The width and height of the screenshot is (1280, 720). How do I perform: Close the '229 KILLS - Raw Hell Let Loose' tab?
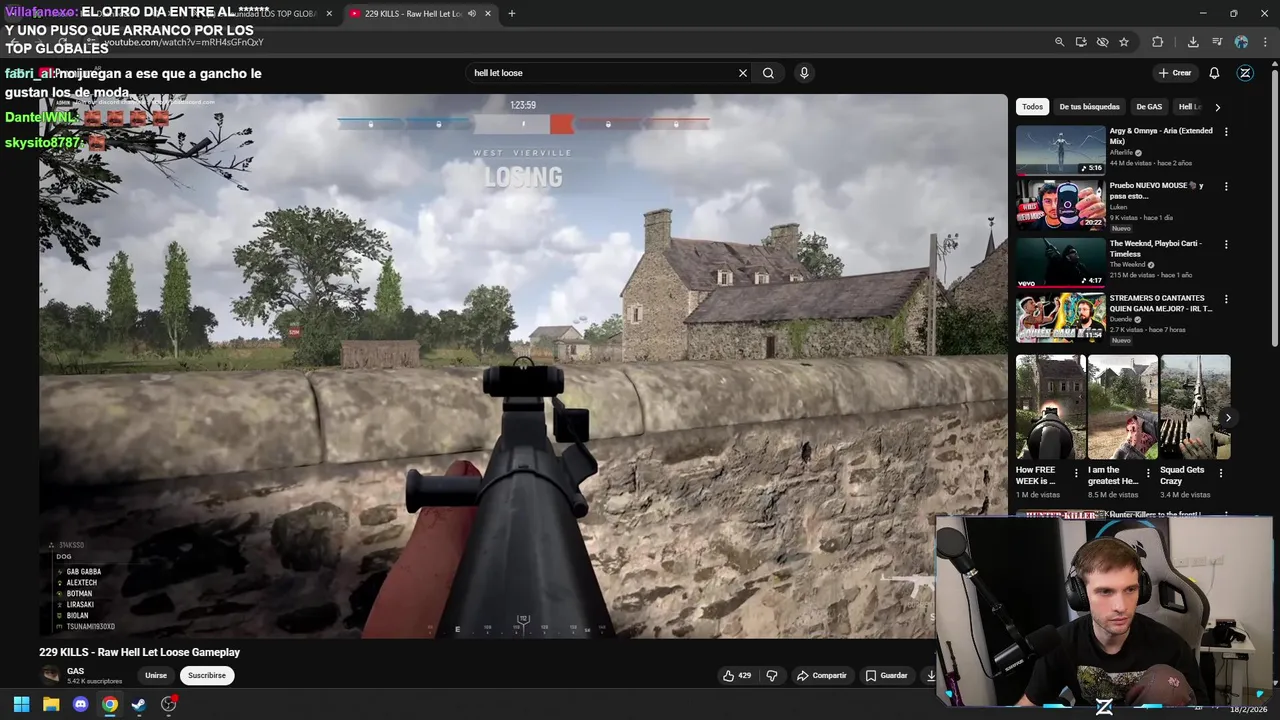[x=488, y=14]
